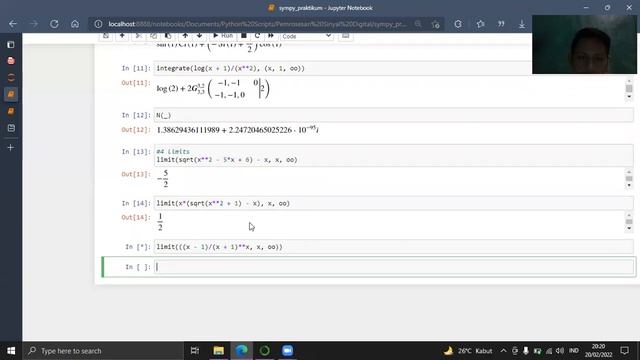Select the active Jupyter sidebar tab
Viewport: 640px width, 360px height.
pyautogui.click(x=11, y=94)
